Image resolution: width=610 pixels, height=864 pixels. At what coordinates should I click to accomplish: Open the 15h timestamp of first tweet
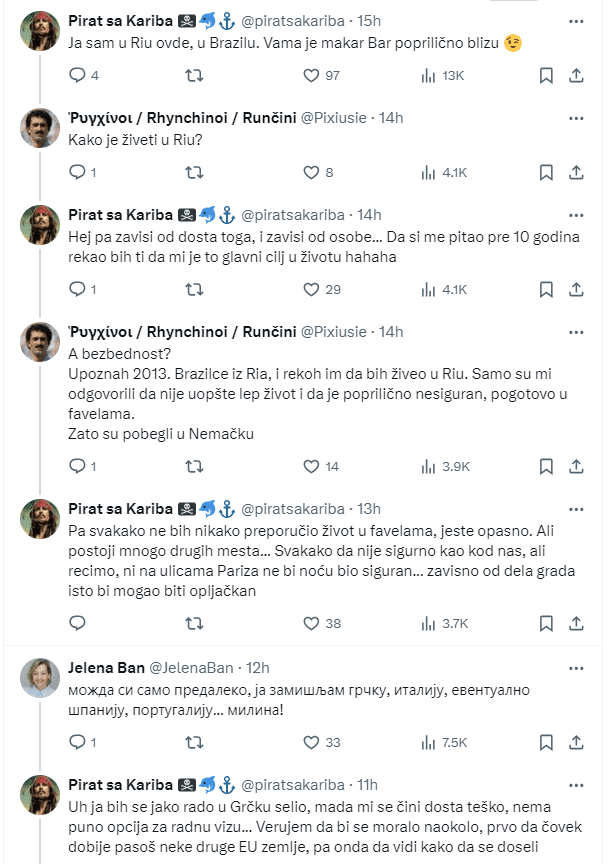click(369, 21)
